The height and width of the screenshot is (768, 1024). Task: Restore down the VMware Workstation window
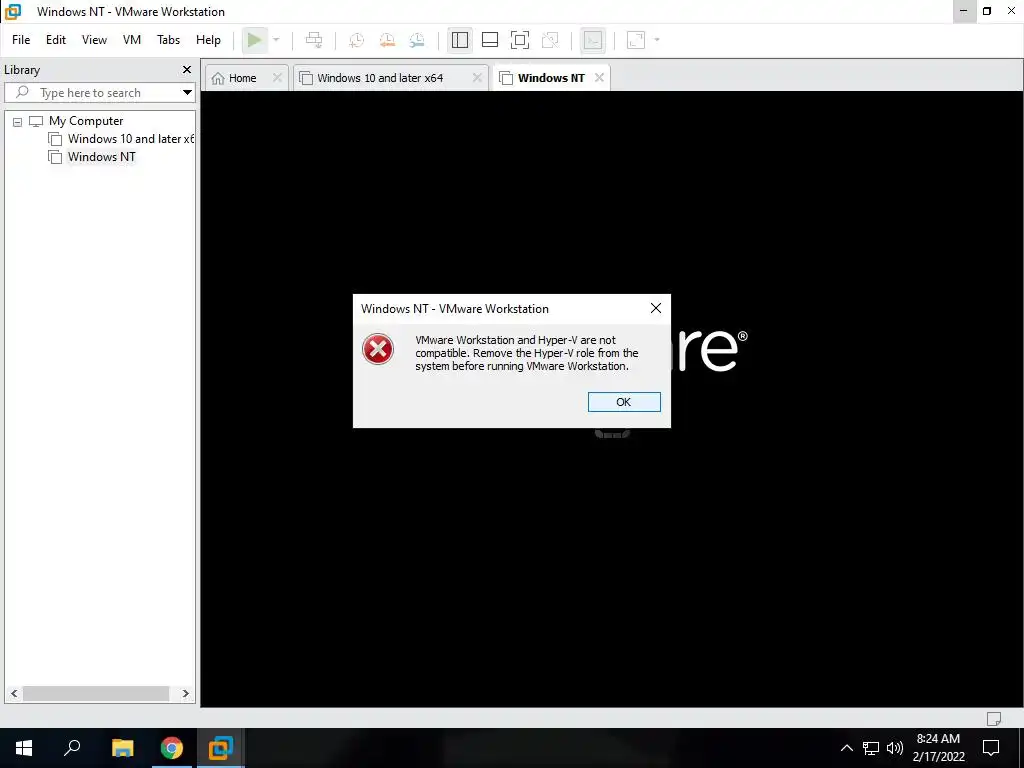(x=987, y=11)
